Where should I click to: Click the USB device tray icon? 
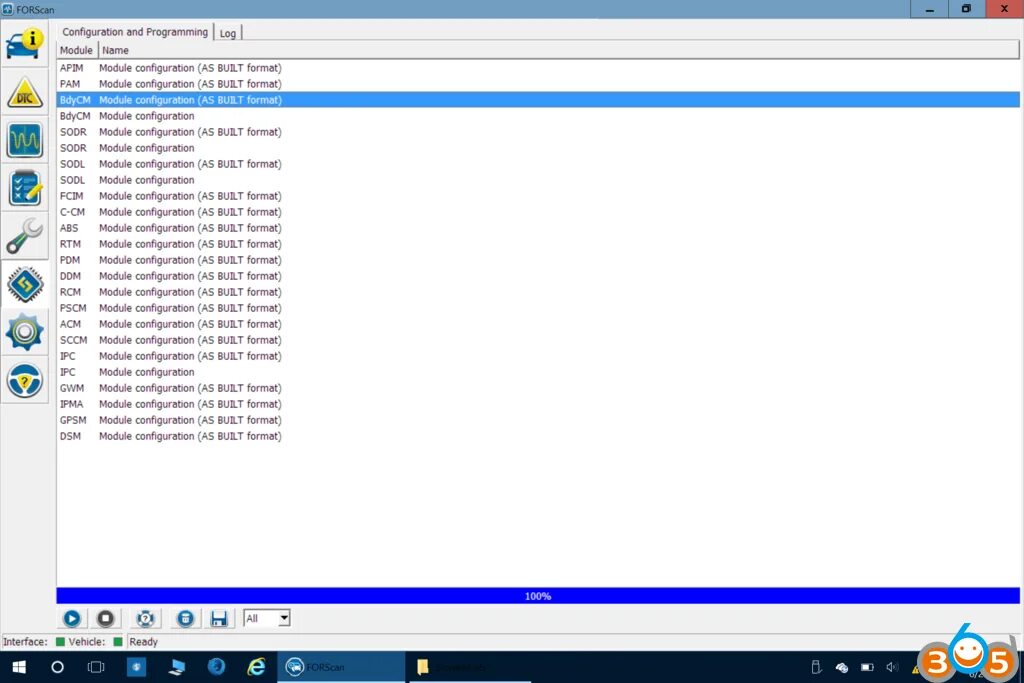tap(816, 667)
